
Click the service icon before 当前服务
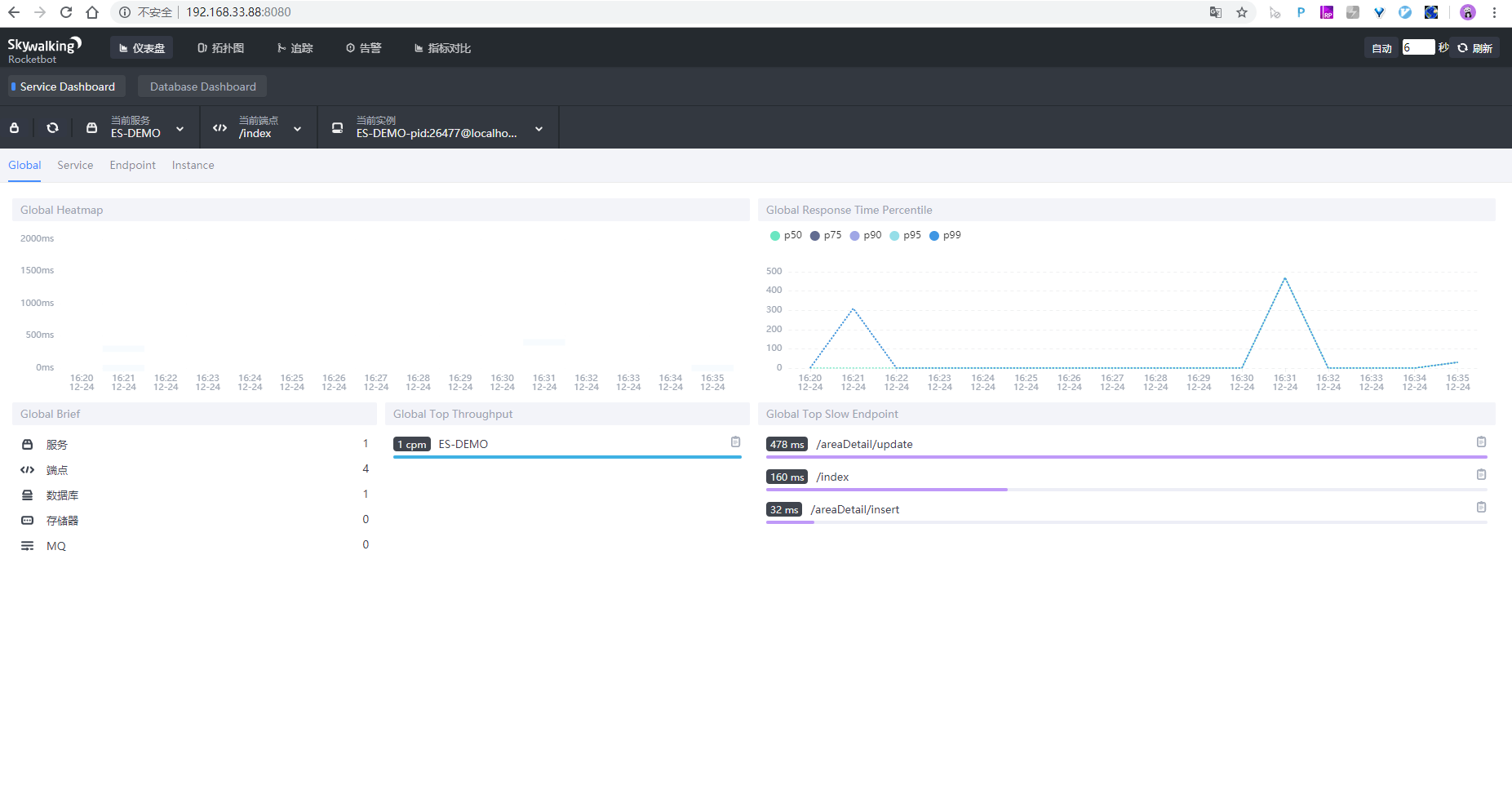92,128
